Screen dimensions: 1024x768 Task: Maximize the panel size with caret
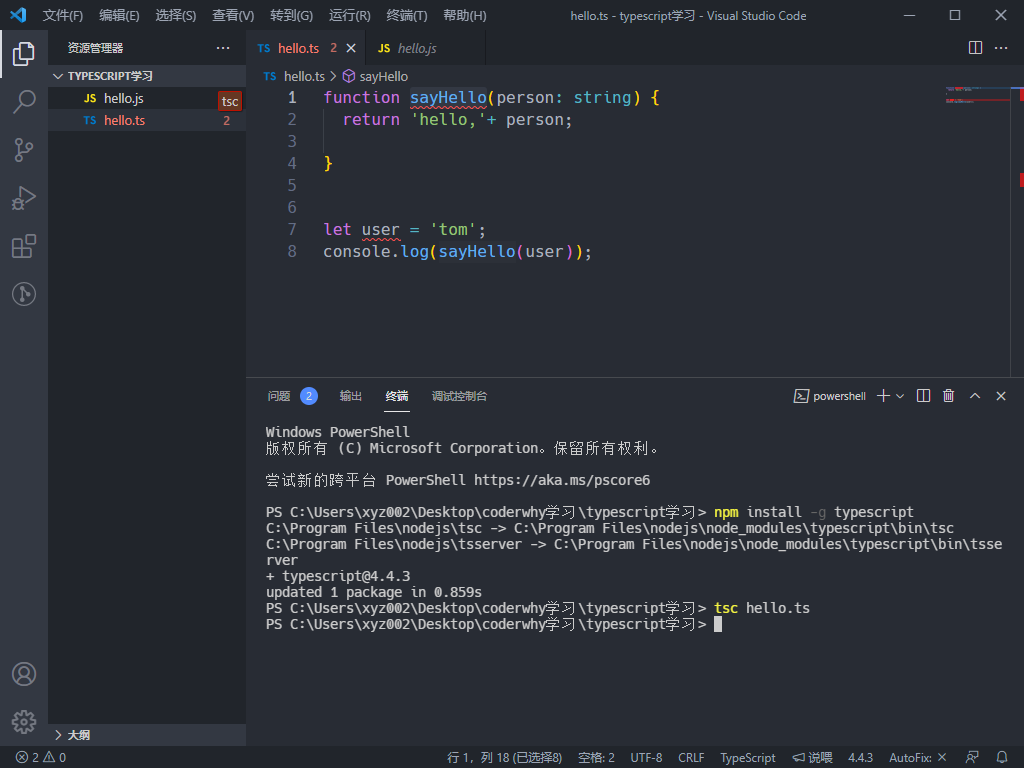click(x=975, y=396)
